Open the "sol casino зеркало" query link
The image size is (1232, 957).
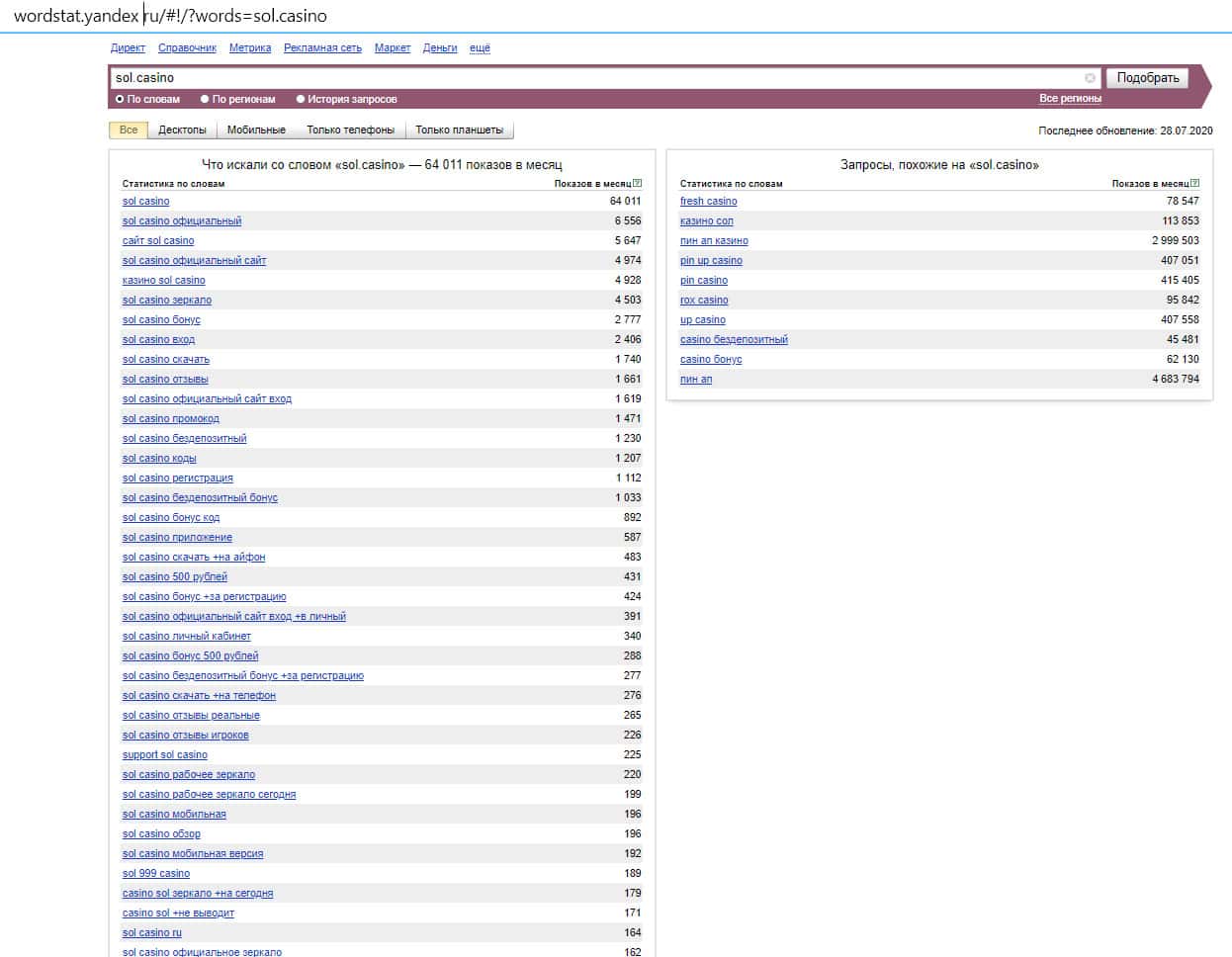coord(167,300)
